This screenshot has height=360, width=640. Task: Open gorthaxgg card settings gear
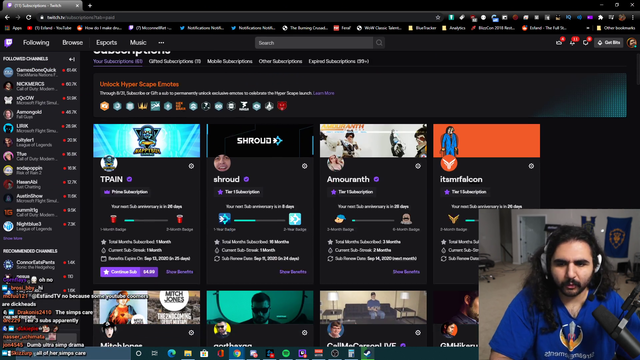point(304,333)
